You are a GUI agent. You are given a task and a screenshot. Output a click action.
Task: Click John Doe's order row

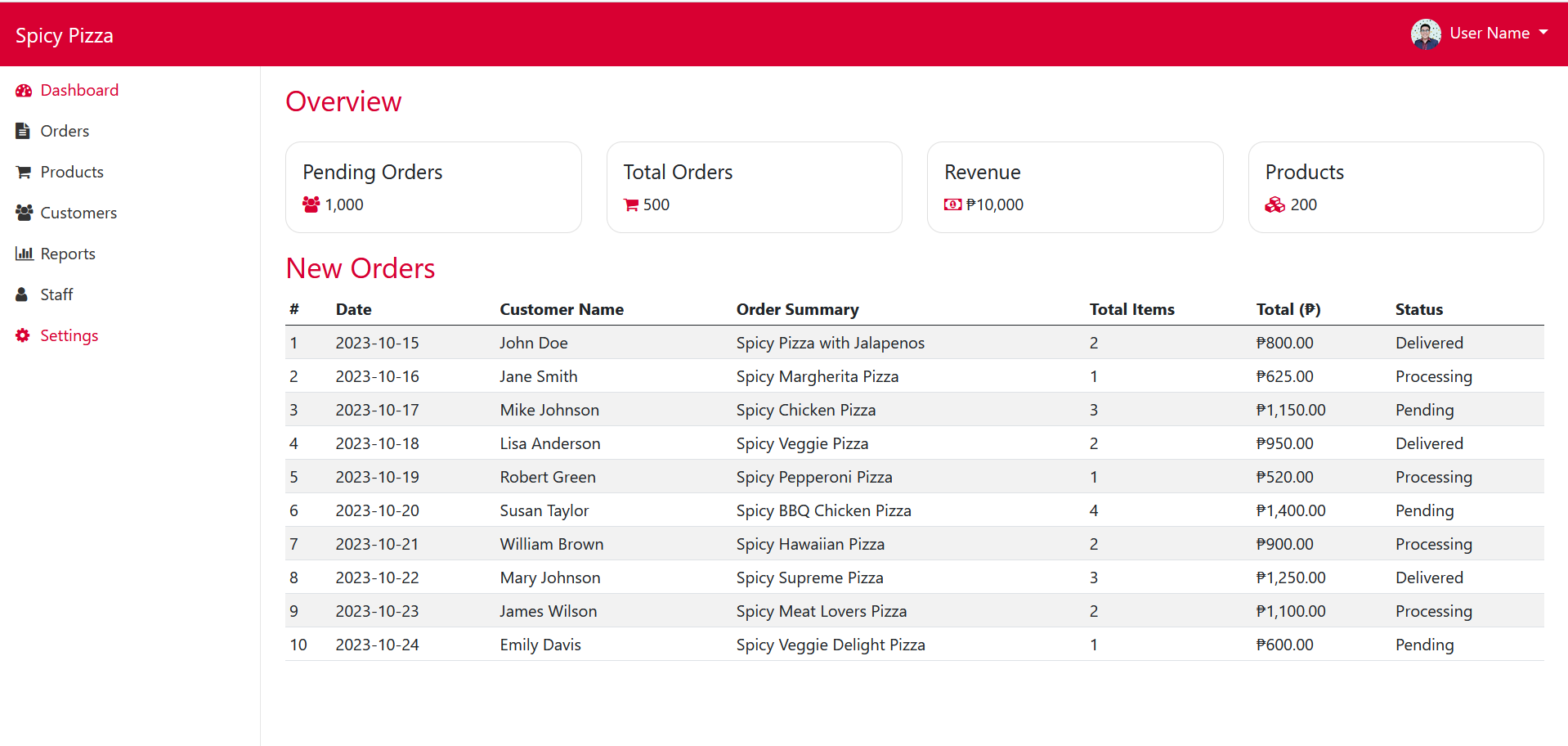[x=914, y=343]
